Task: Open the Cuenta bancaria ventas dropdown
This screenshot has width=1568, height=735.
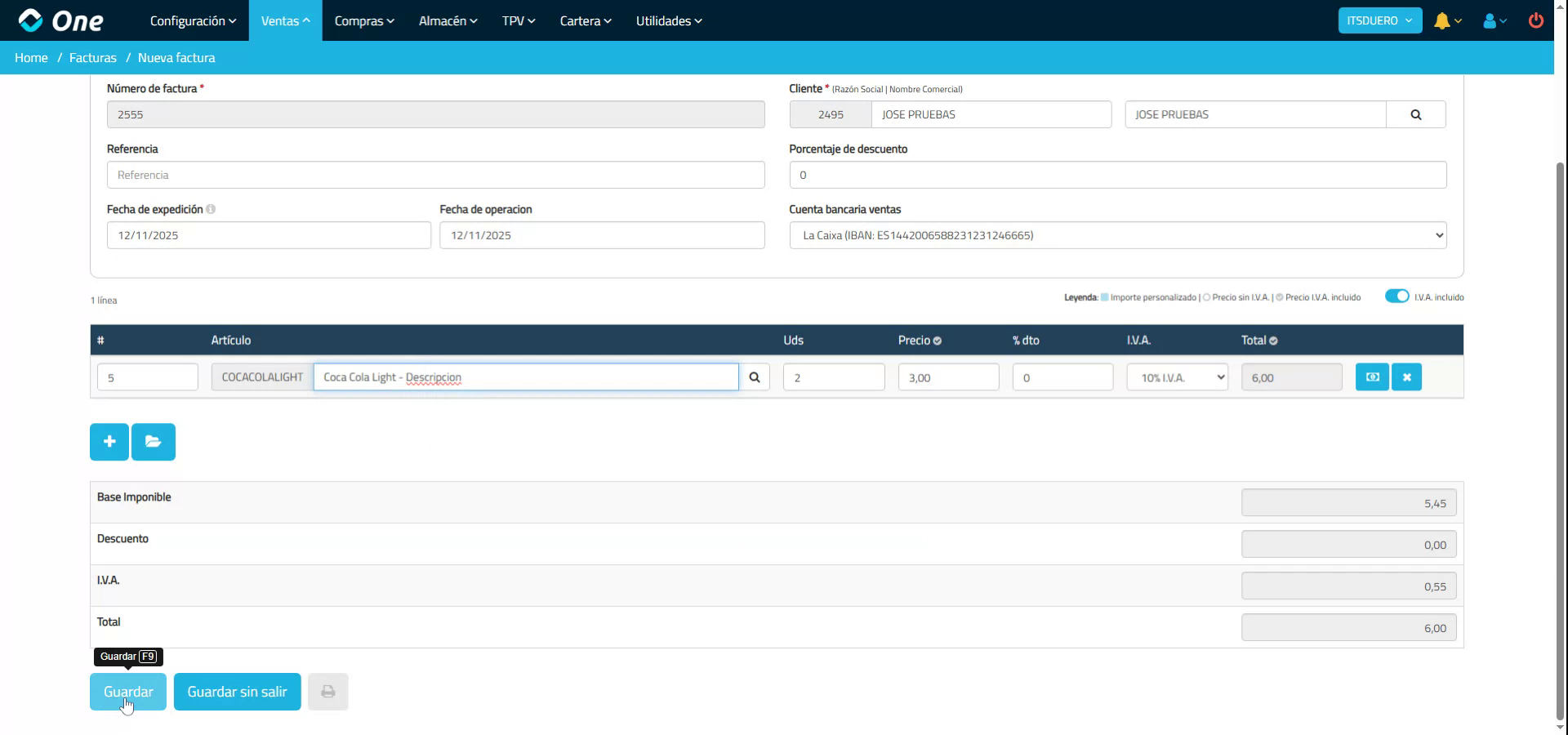Action: tap(1116, 235)
